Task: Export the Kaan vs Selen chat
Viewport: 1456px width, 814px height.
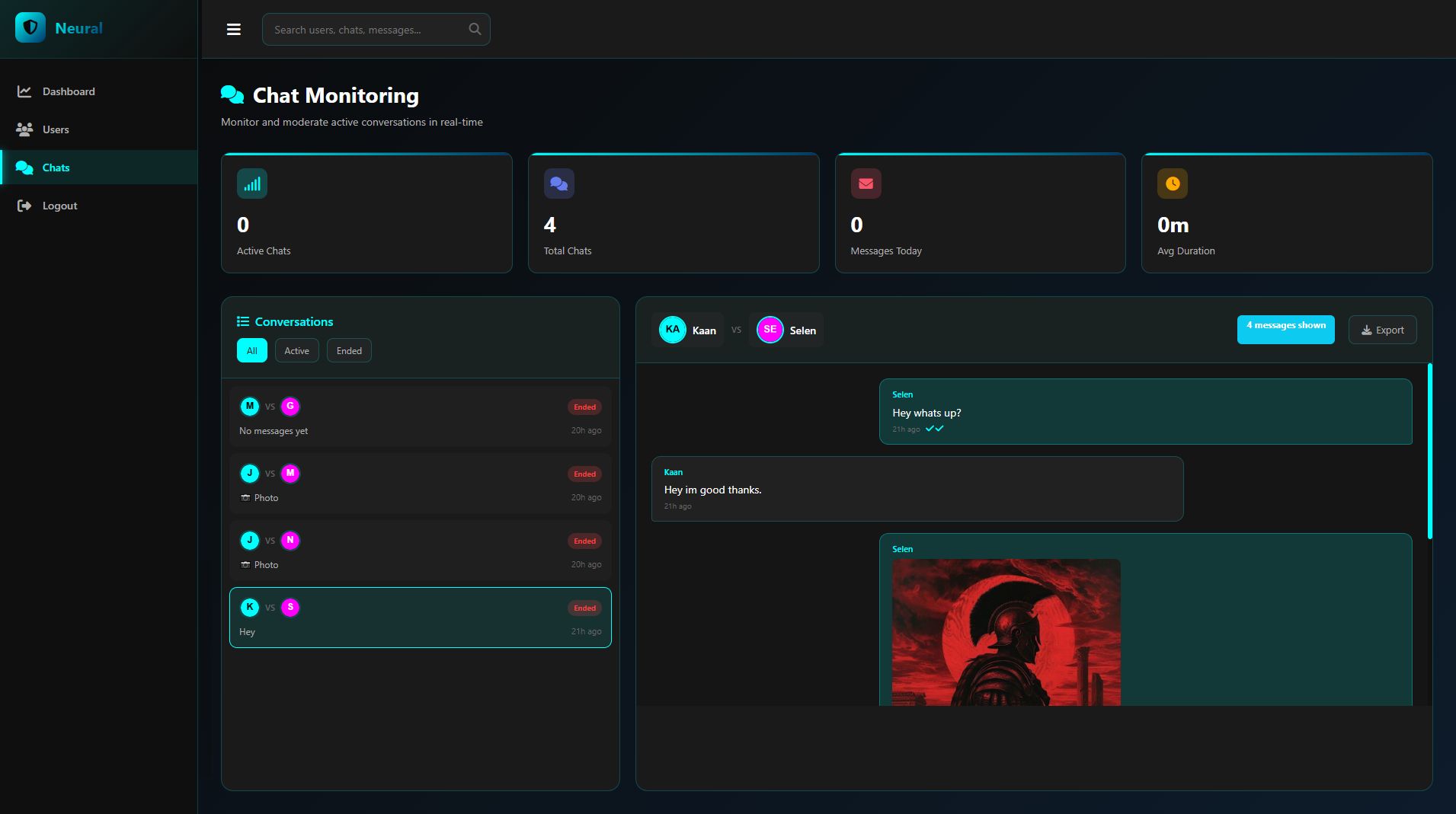Action: click(x=1383, y=330)
